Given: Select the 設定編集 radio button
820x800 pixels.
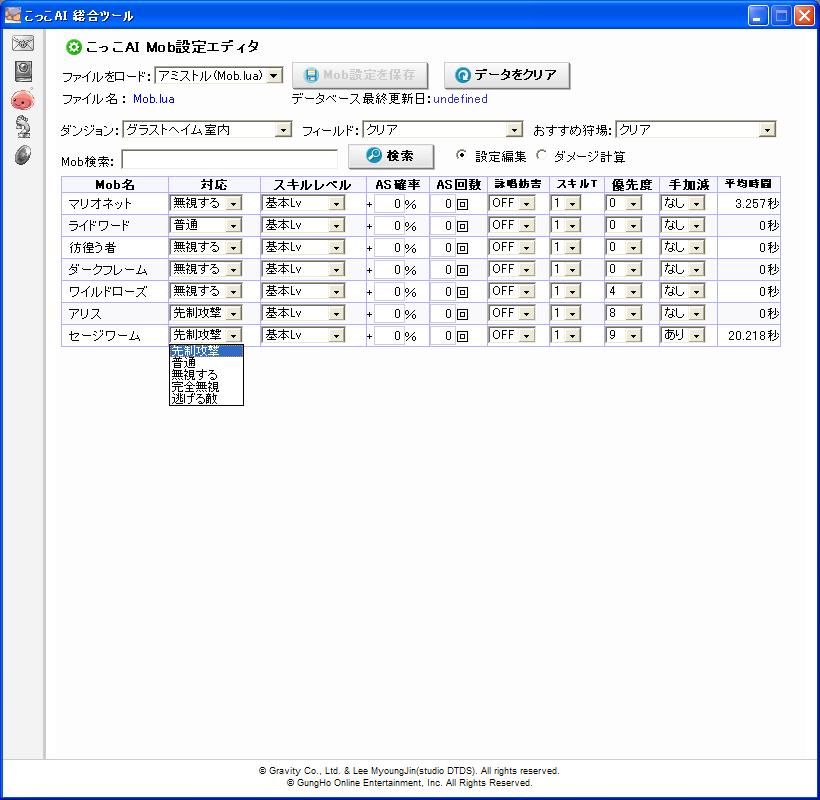Looking at the screenshot, I should [461, 156].
